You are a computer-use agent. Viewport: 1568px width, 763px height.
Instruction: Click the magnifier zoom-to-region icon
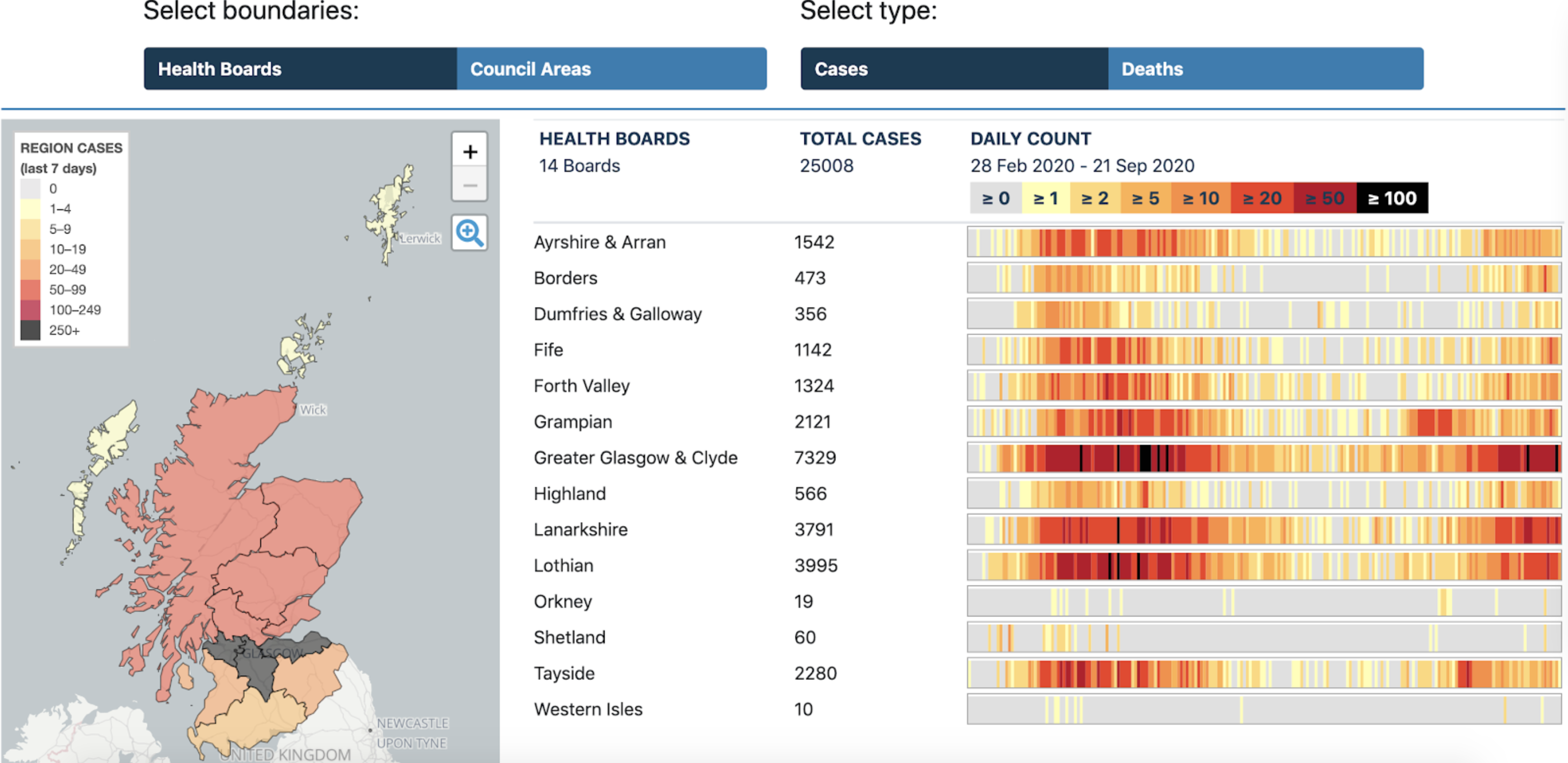pyautogui.click(x=469, y=232)
